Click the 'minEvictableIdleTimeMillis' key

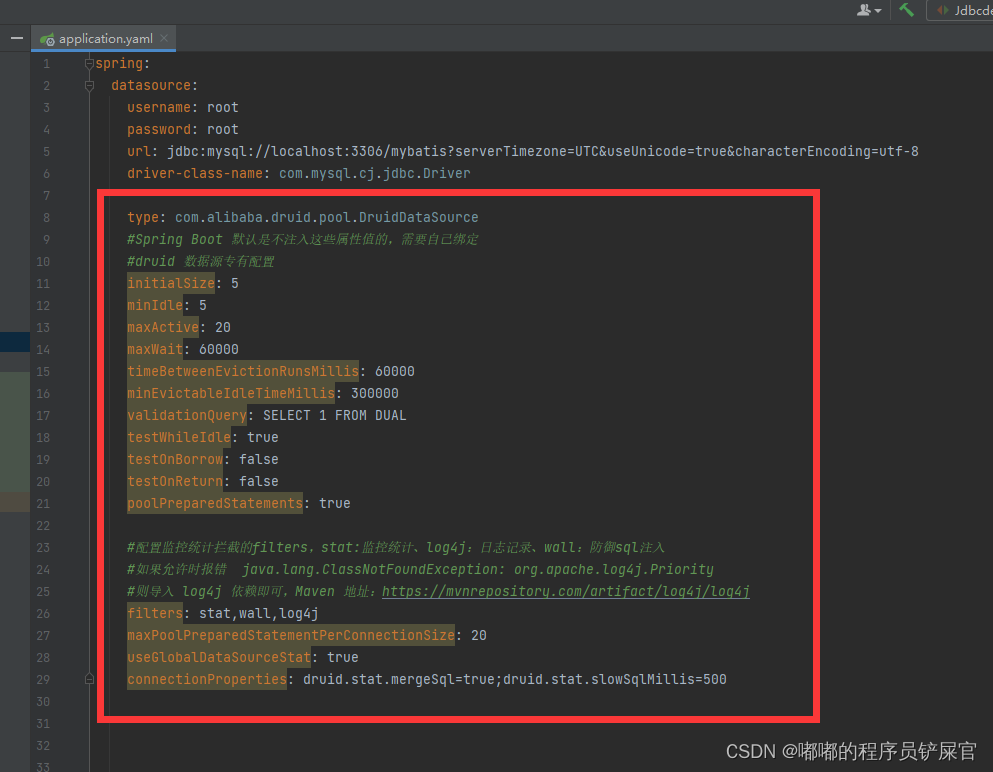(231, 393)
